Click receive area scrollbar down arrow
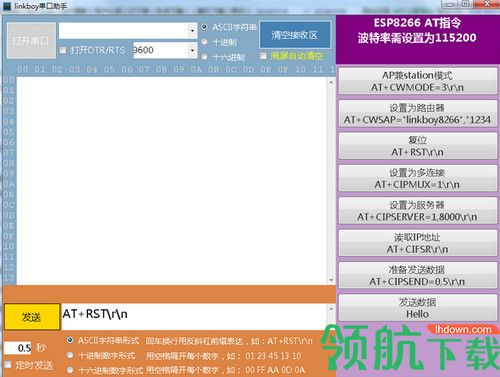Screen dimensions: 500x377 (331, 280)
